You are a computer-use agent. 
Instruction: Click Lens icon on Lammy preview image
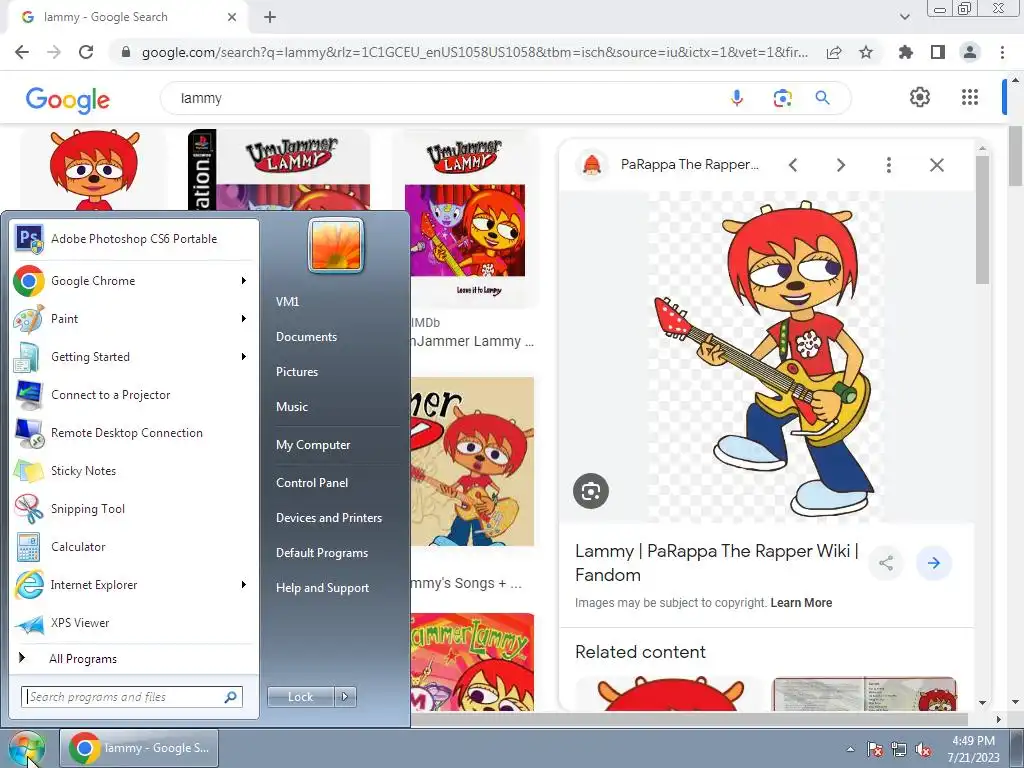click(591, 491)
